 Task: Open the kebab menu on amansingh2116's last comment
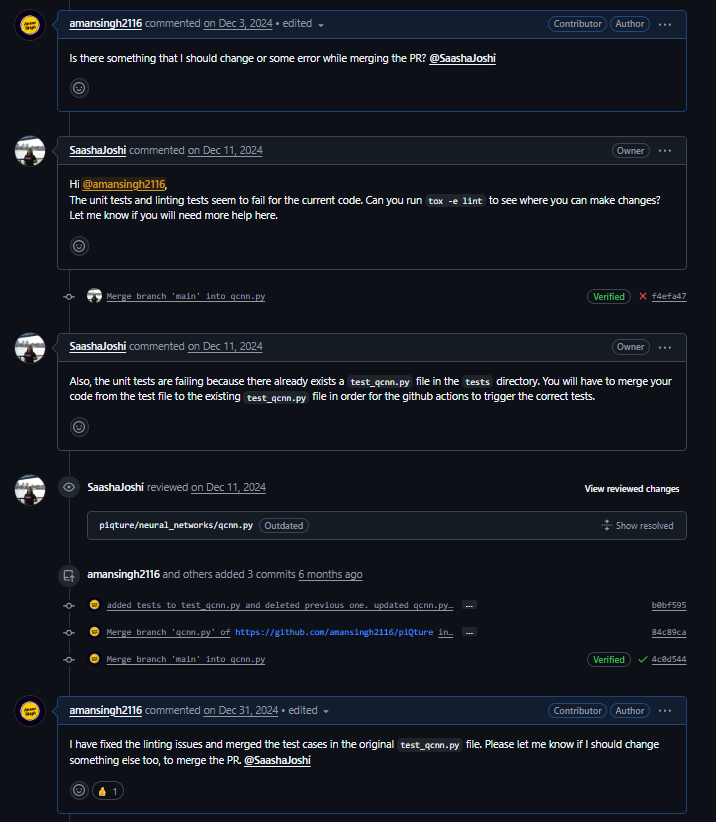(665, 710)
